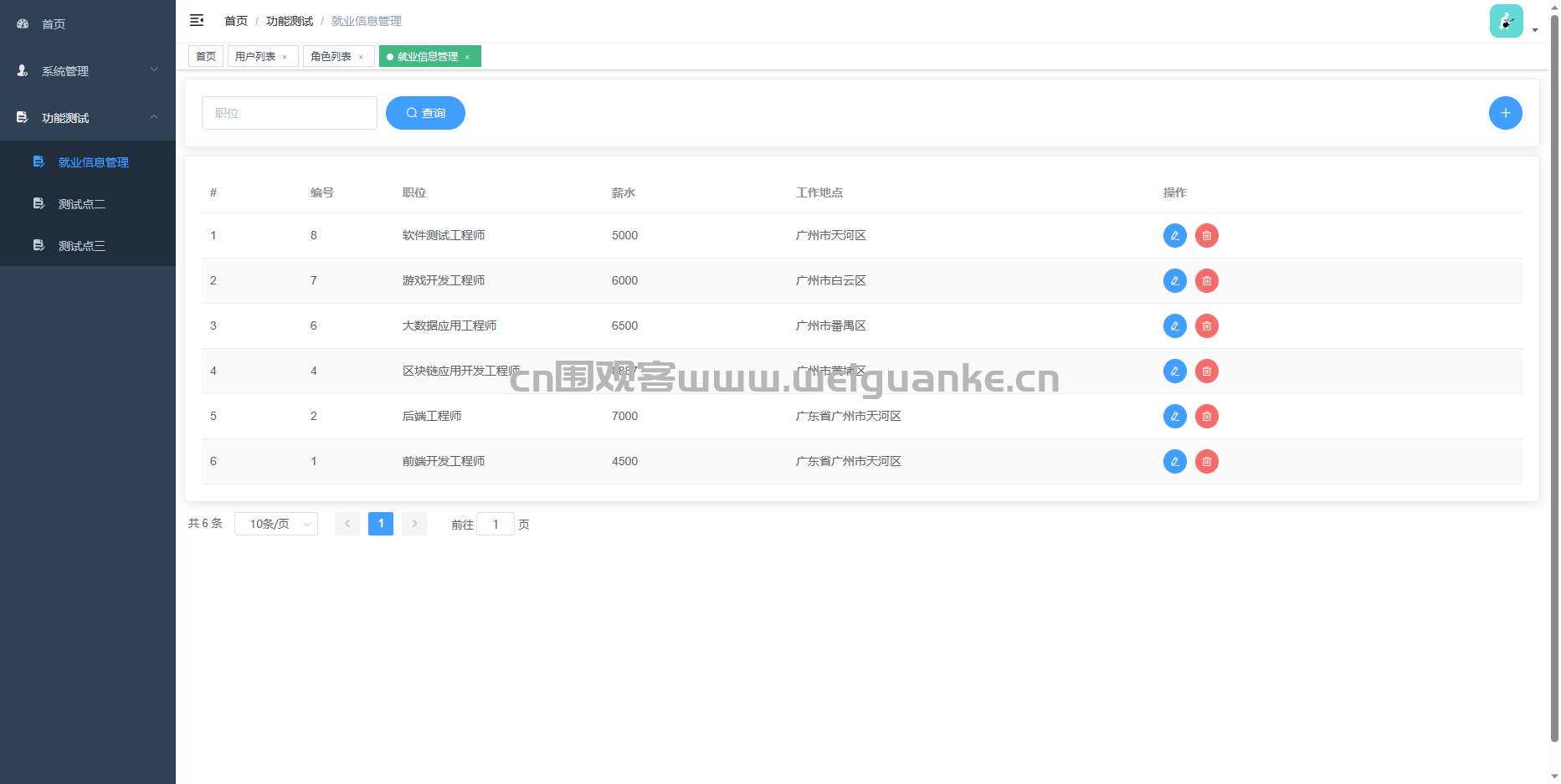Delete the 大数据应用工程师 row
The width and height of the screenshot is (1561, 784).
pyautogui.click(x=1206, y=326)
